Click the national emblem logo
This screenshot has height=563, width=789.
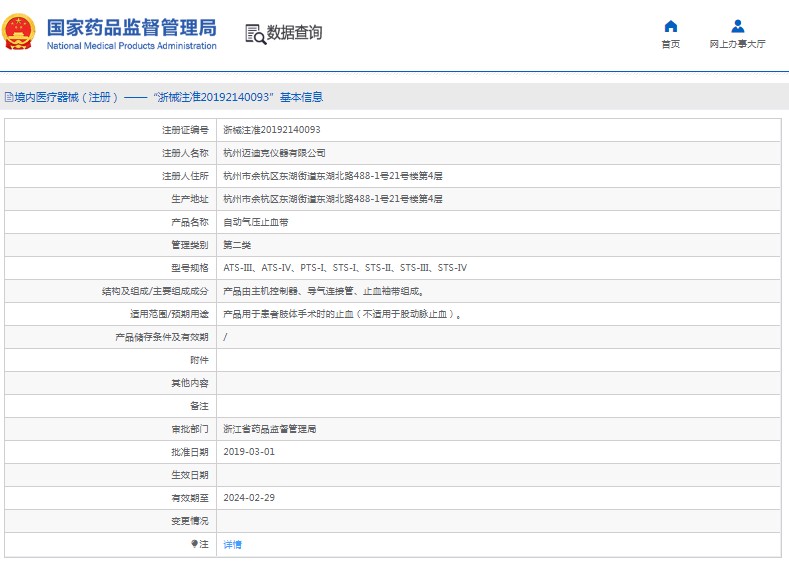pos(19,32)
